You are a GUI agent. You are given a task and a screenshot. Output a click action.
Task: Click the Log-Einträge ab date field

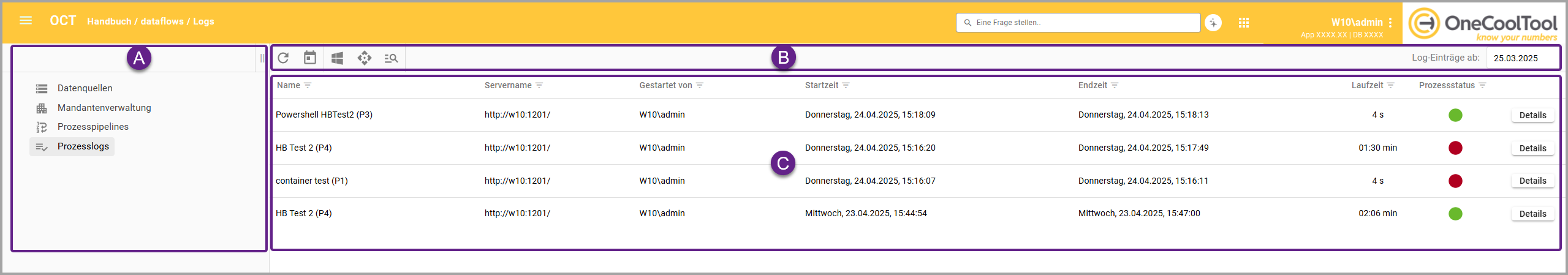(x=1522, y=58)
